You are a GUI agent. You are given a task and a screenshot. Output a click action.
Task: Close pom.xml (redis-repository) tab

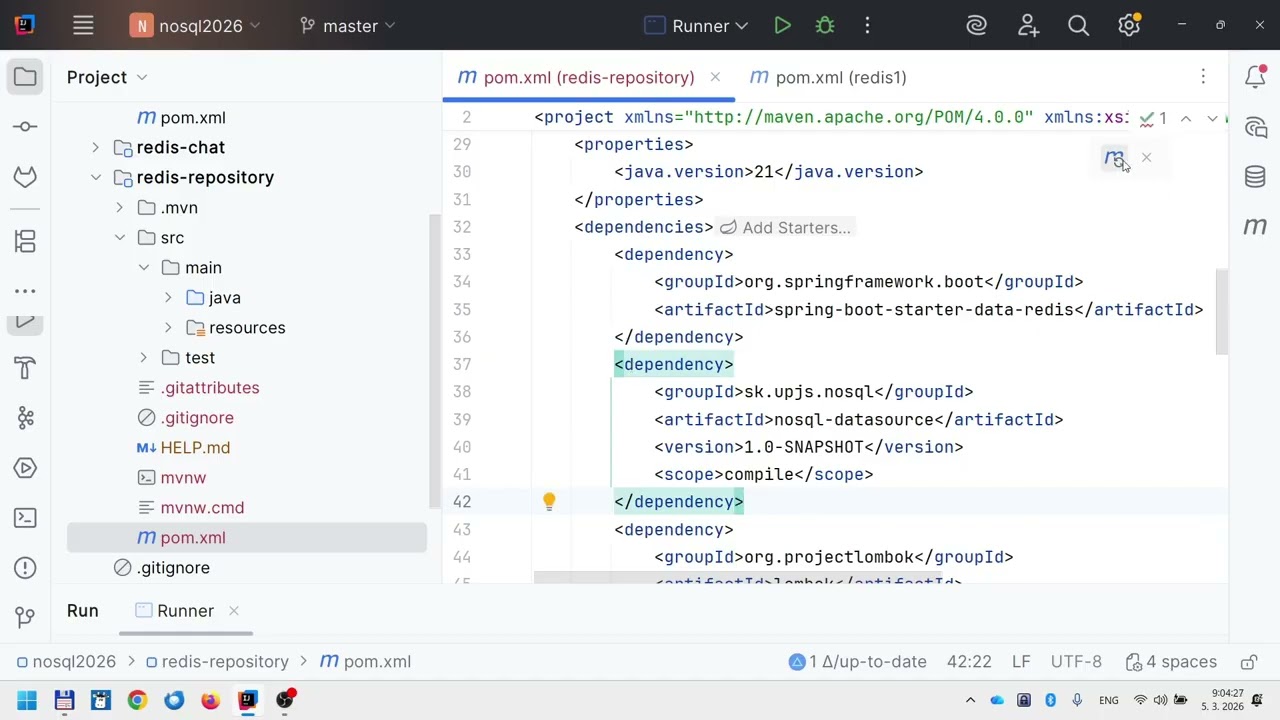click(x=715, y=77)
